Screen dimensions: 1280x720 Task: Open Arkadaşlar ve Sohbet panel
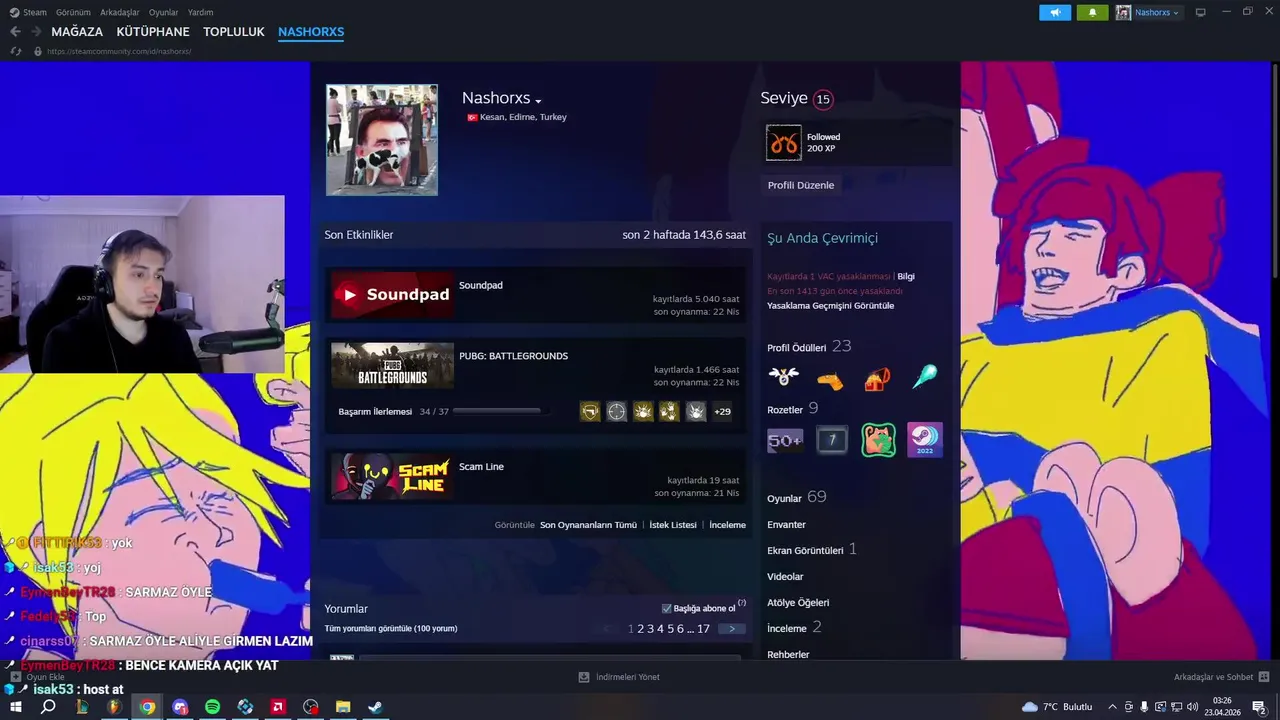(x=1221, y=677)
